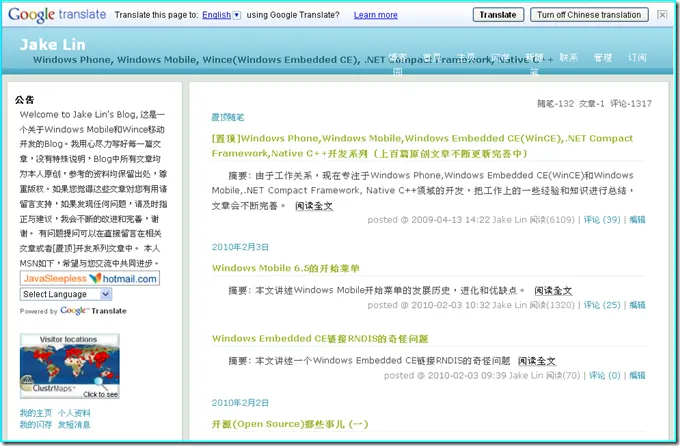Open Windows Mobile 6.5的开始菜单 post
The height and width of the screenshot is (446, 680).
(285, 268)
